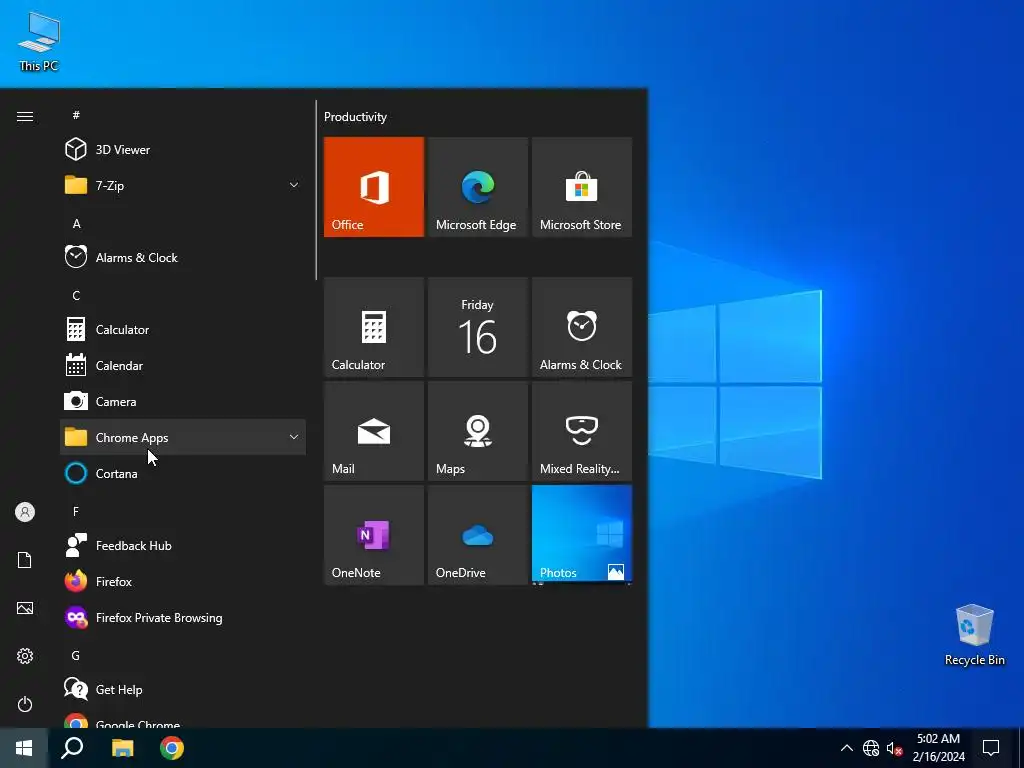The image size is (1024, 768).
Task: Expand the Start menu hamburger button
Action: pyautogui.click(x=25, y=116)
